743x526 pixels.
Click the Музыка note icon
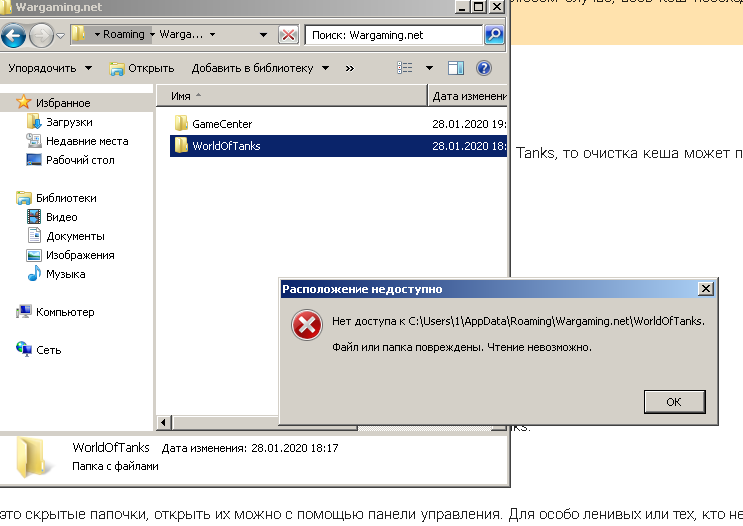pos(34,273)
